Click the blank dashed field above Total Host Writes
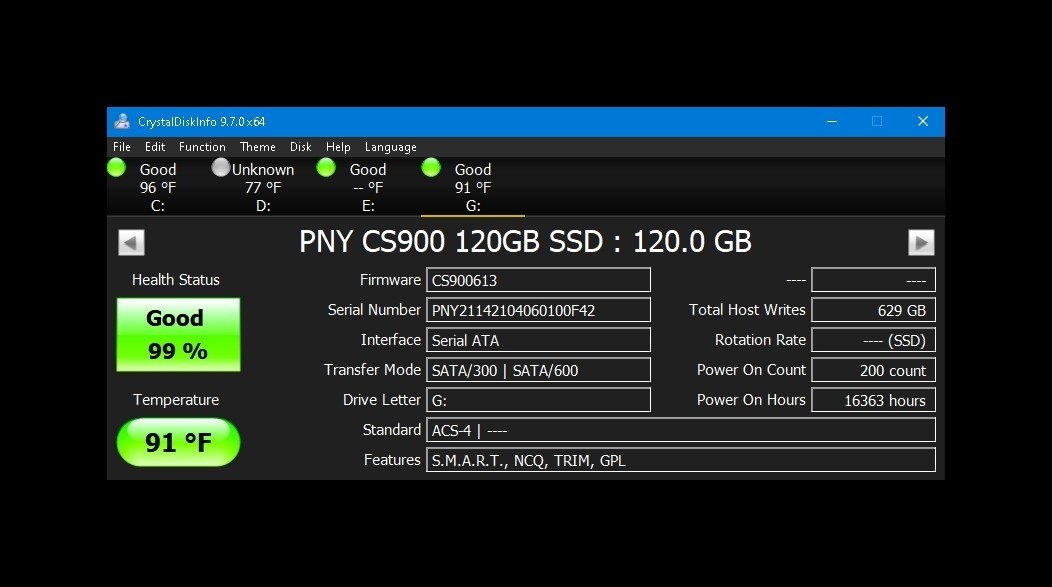The width and height of the screenshot is (1052, 587). 874,280
